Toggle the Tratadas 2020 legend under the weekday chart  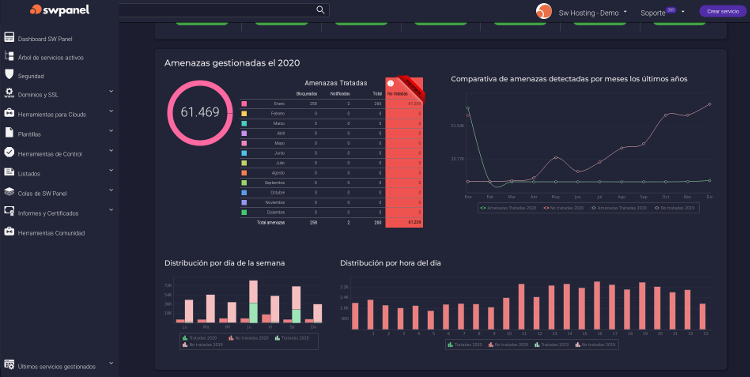pos(201,338)
